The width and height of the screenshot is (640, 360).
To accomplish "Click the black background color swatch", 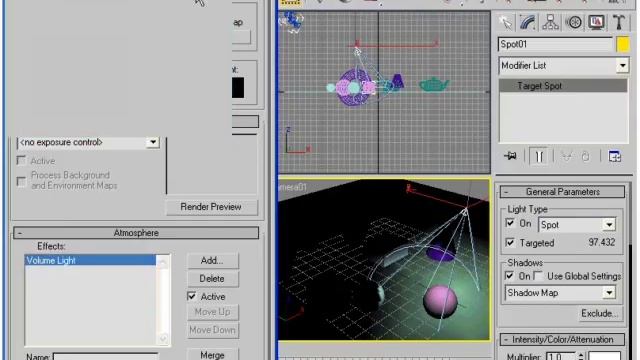I will coord(238,88).
